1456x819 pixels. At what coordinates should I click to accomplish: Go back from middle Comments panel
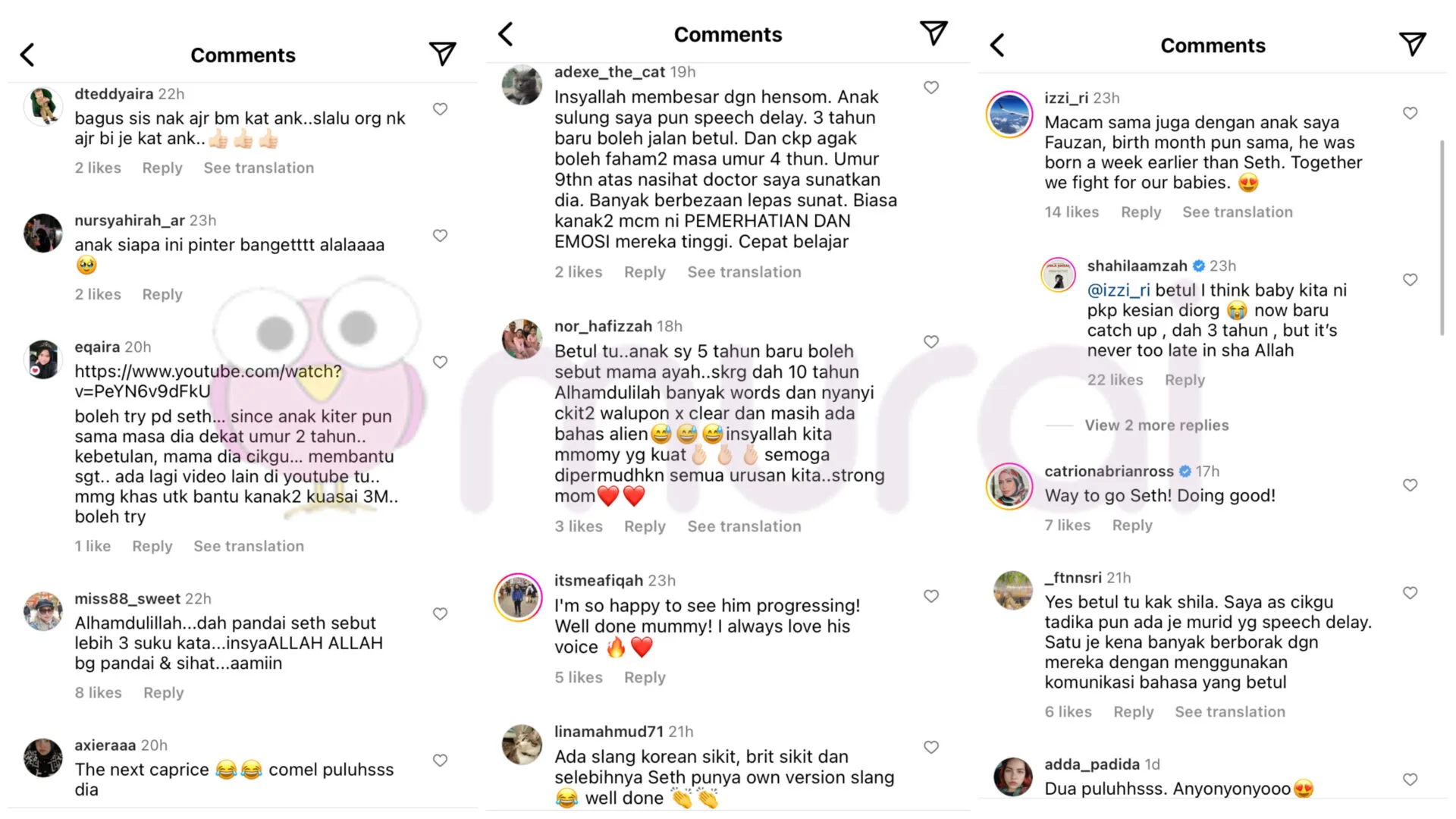tap(507, 34)
